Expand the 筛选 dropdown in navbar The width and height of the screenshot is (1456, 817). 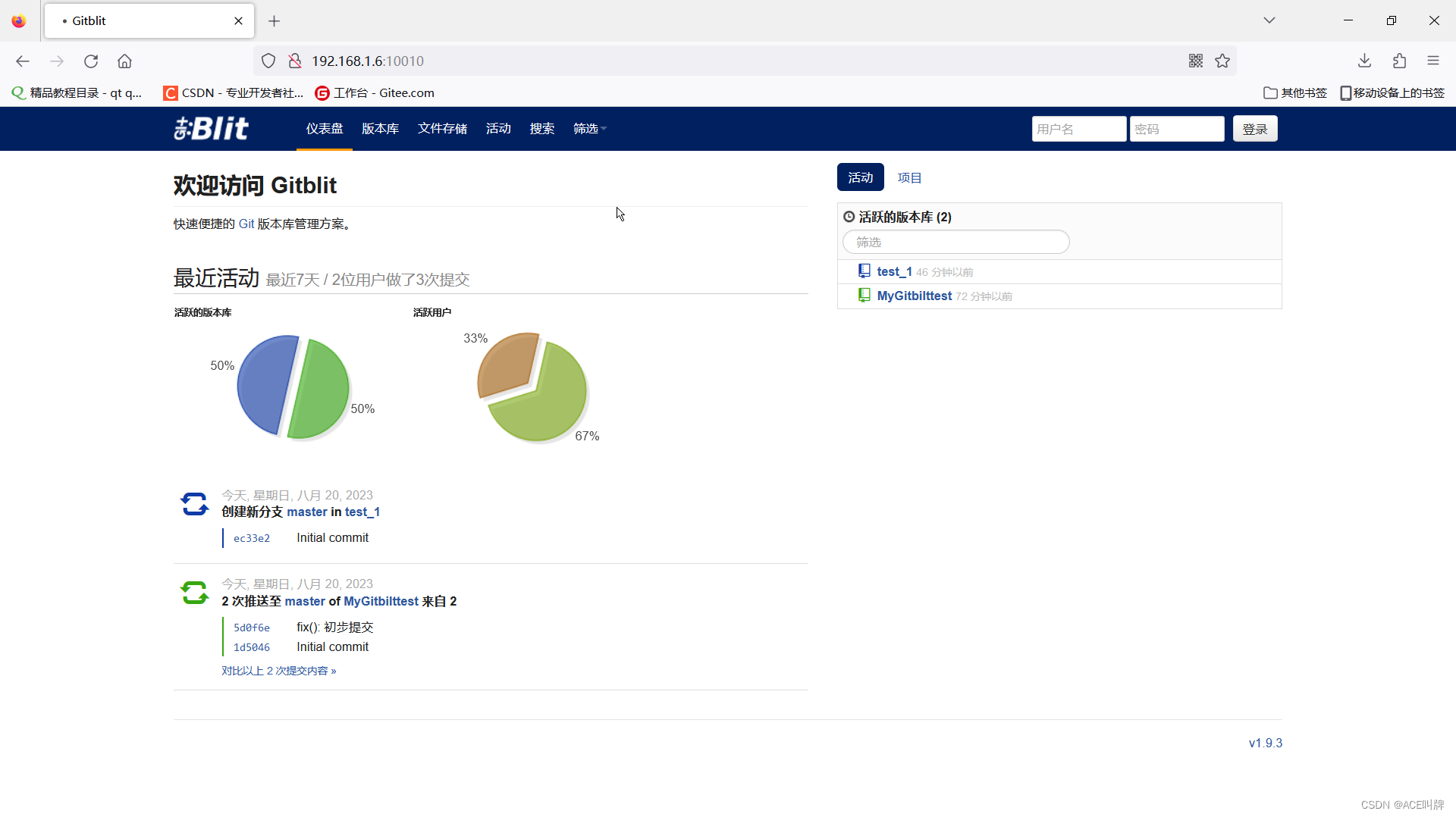[589, 129]
